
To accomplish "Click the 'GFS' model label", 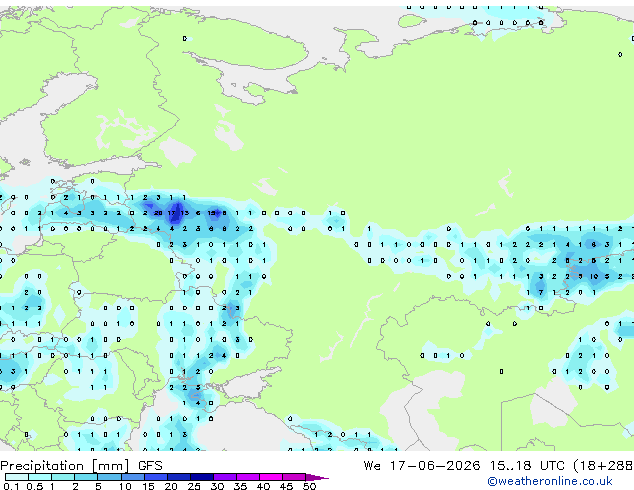I will point(150,466).
